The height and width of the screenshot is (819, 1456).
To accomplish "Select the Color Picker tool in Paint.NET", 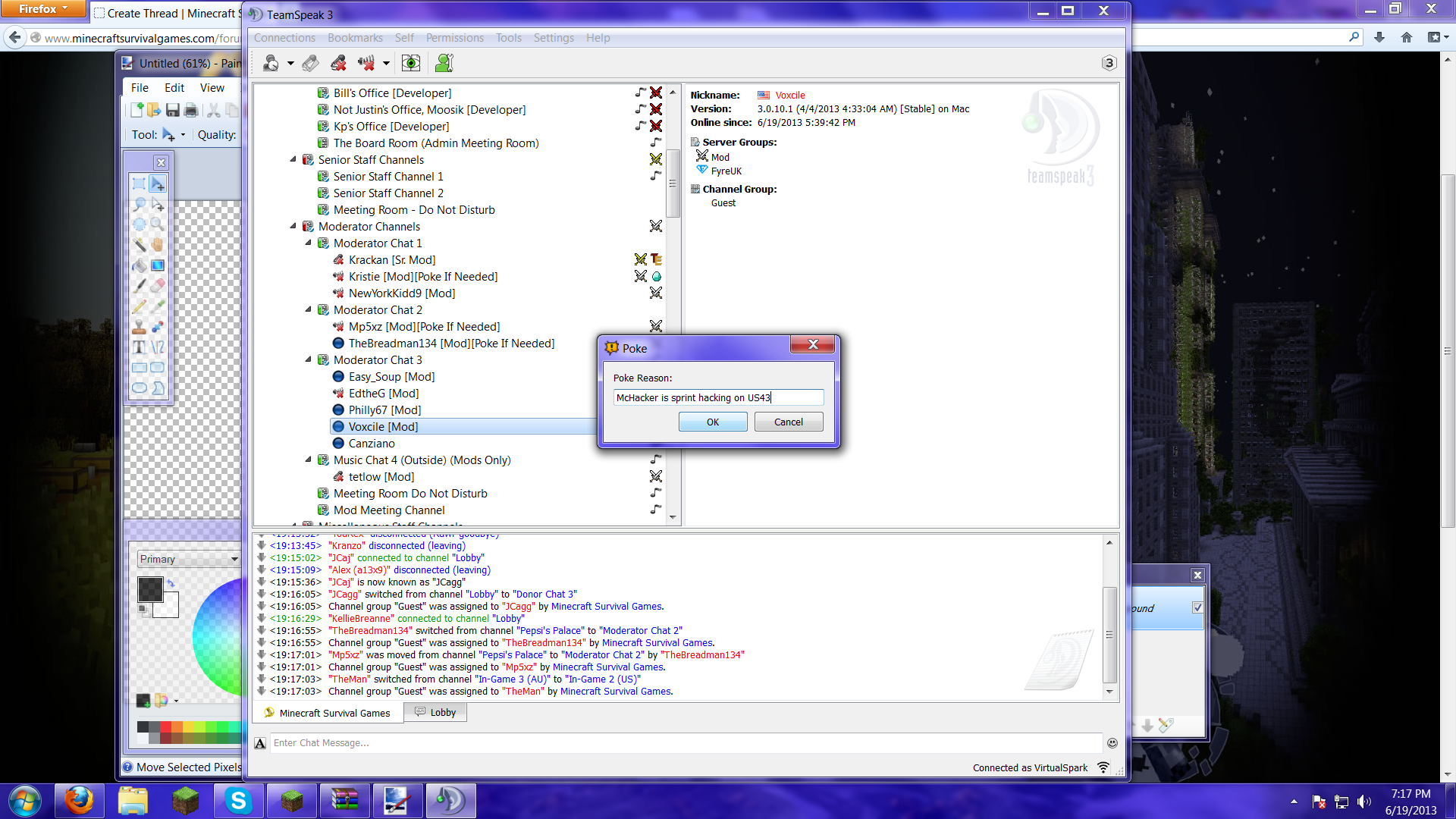I will tap(158, 306).
